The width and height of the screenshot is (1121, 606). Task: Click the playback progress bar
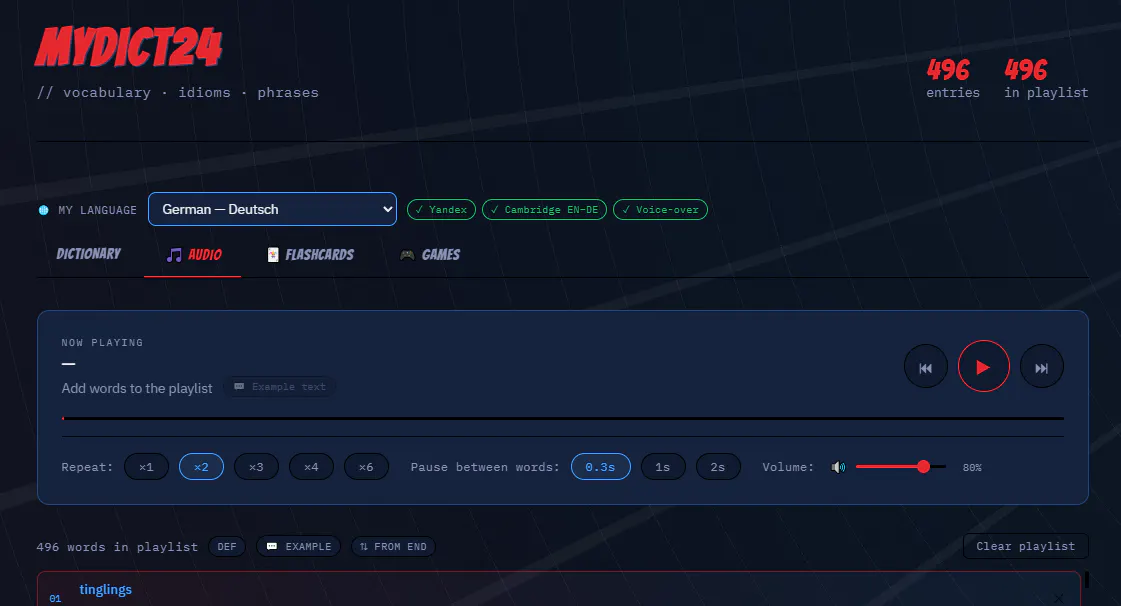tap(563, 418)
